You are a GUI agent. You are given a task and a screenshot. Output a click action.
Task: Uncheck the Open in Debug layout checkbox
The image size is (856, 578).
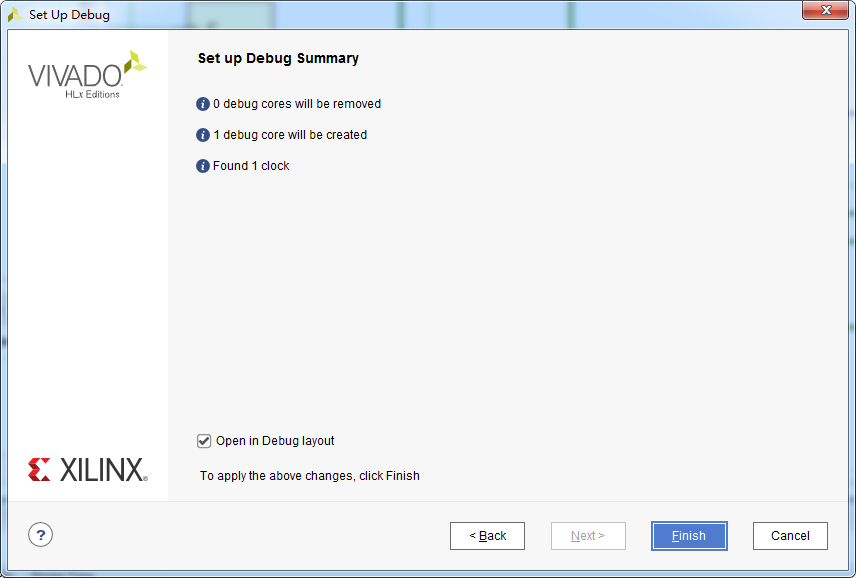click(x=204, y=441)
